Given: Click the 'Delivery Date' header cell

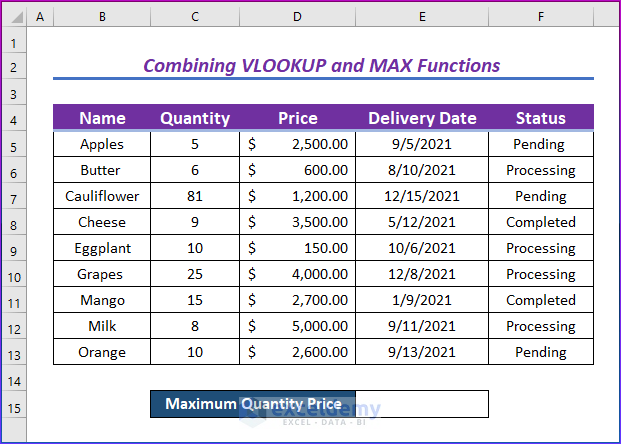Looking at the screenshot, I should 422,118.
